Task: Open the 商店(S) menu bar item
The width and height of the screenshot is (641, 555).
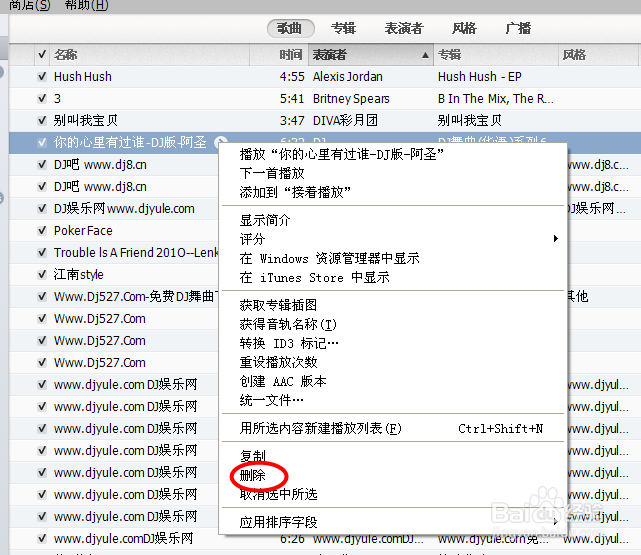Action: [29, 5]
